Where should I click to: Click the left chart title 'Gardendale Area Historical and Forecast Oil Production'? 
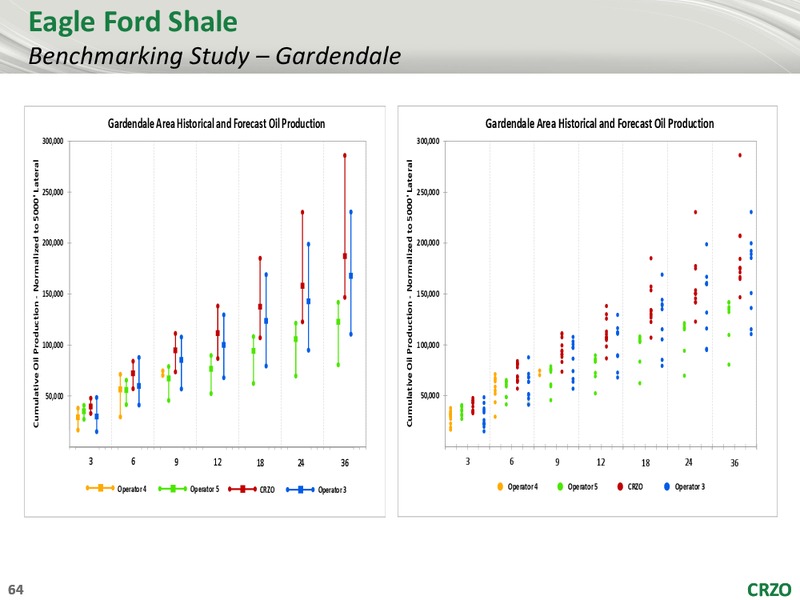[216, 123]
